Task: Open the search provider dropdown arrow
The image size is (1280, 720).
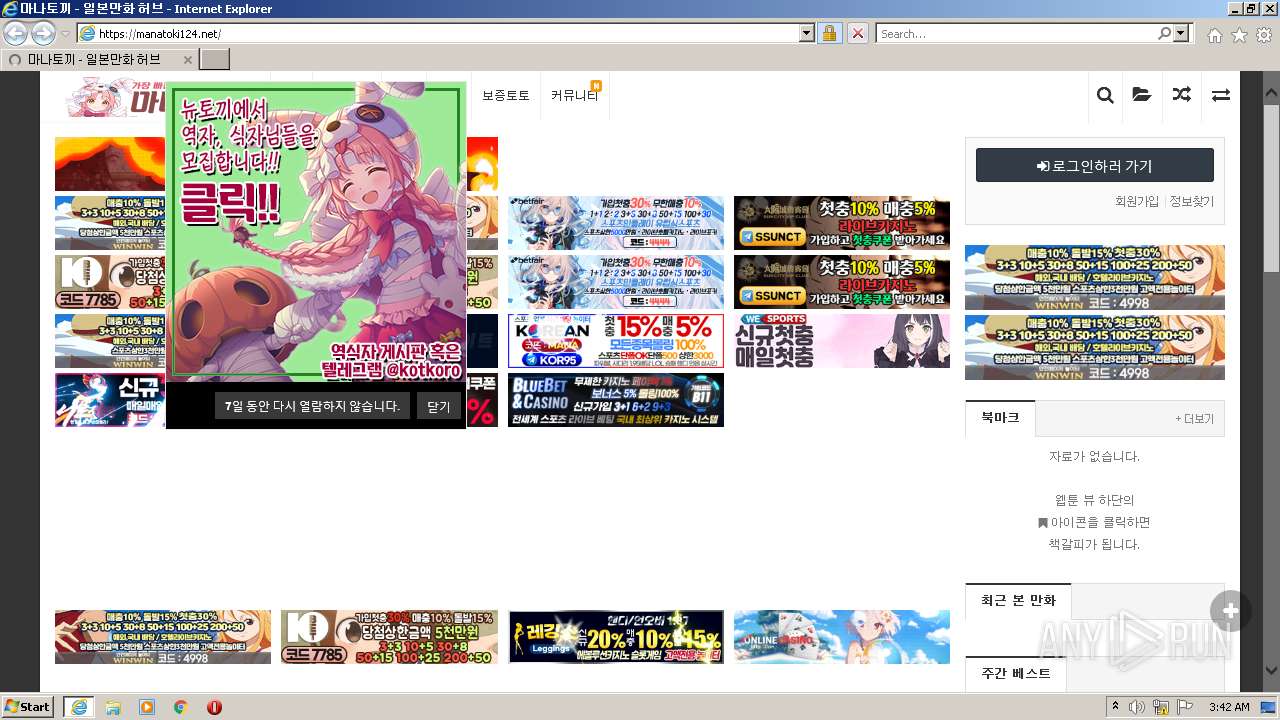Action: click(1182, 33)
